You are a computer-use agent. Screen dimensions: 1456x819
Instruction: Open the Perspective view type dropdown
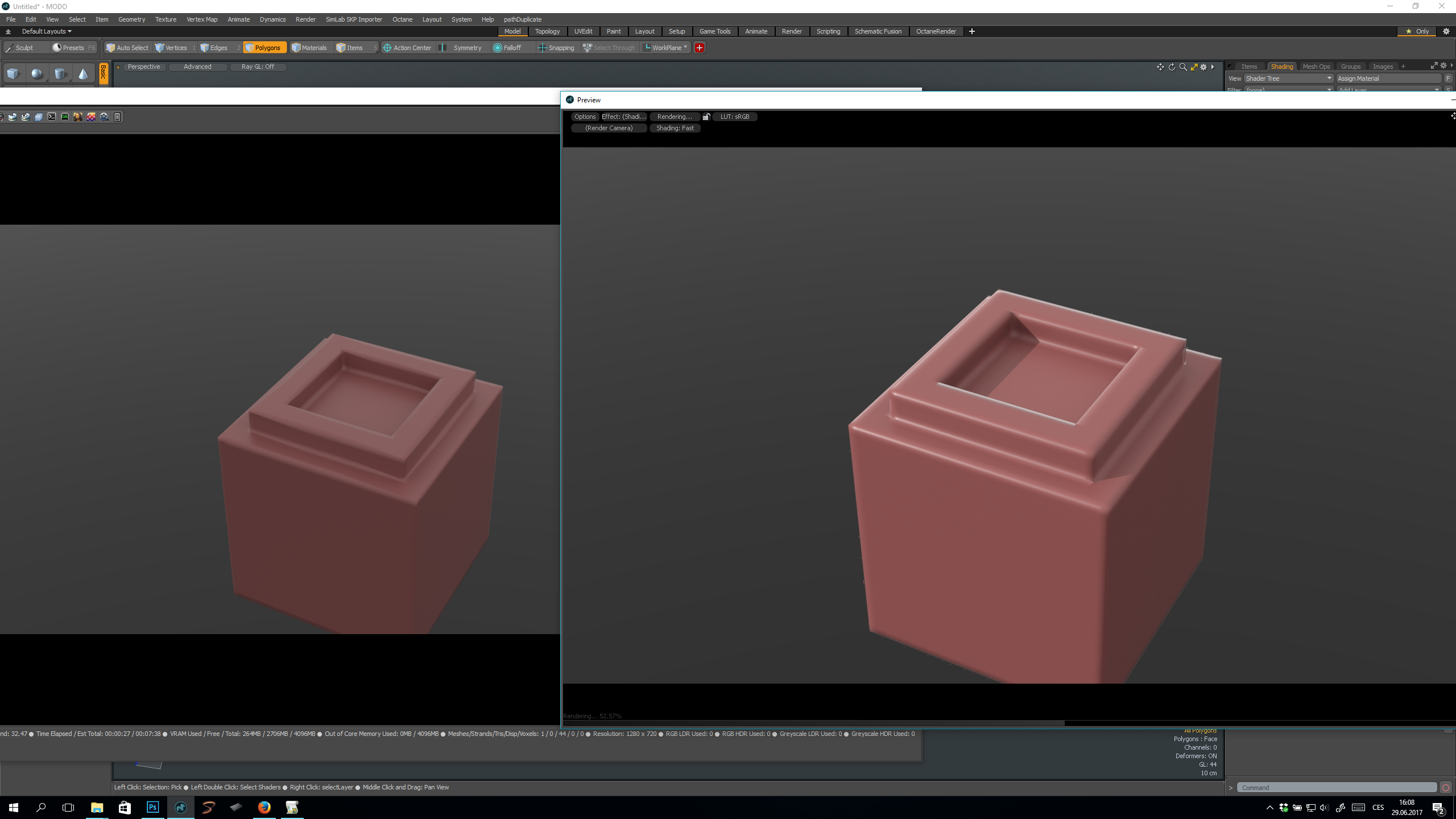point(144,67)
